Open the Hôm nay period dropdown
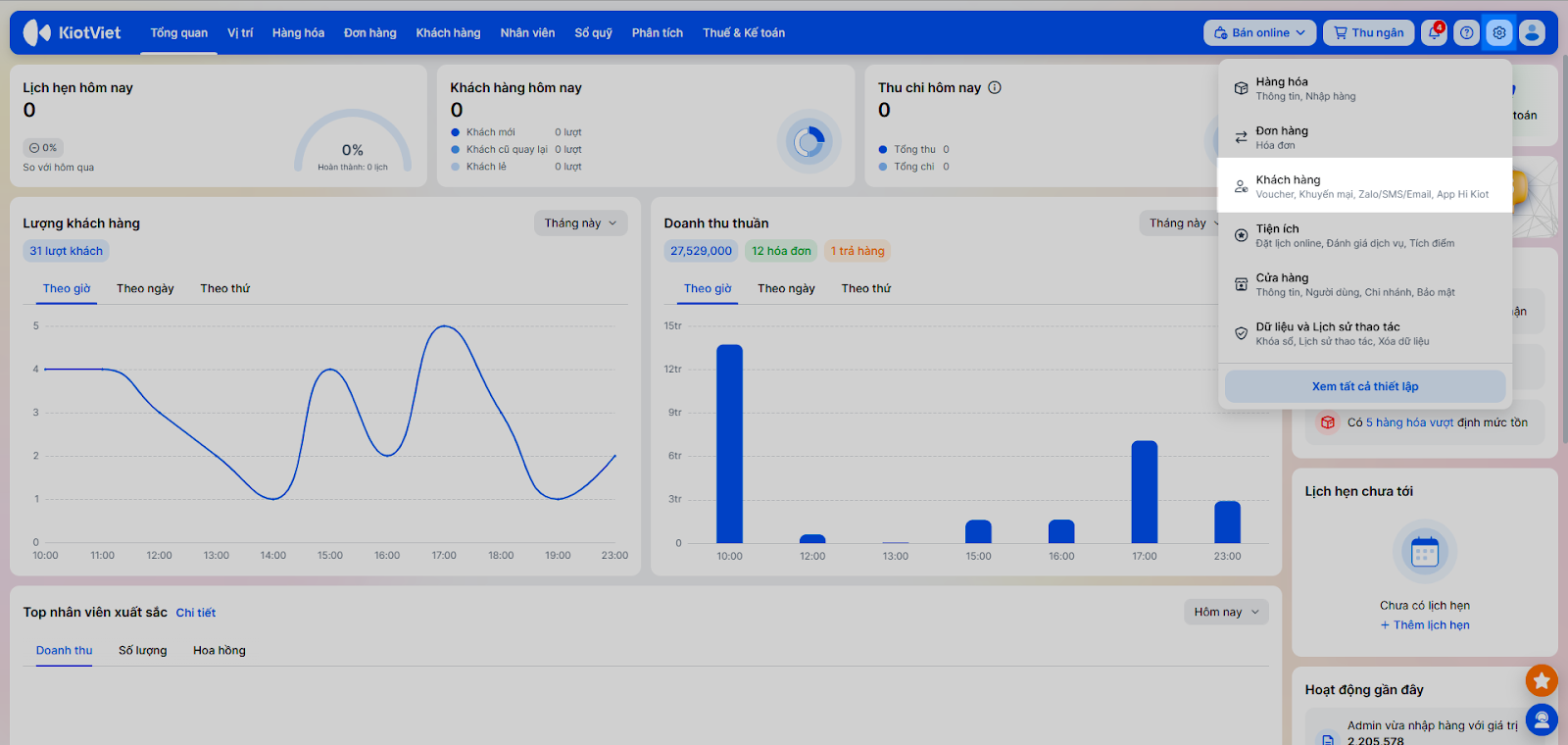 (1226, 612)
